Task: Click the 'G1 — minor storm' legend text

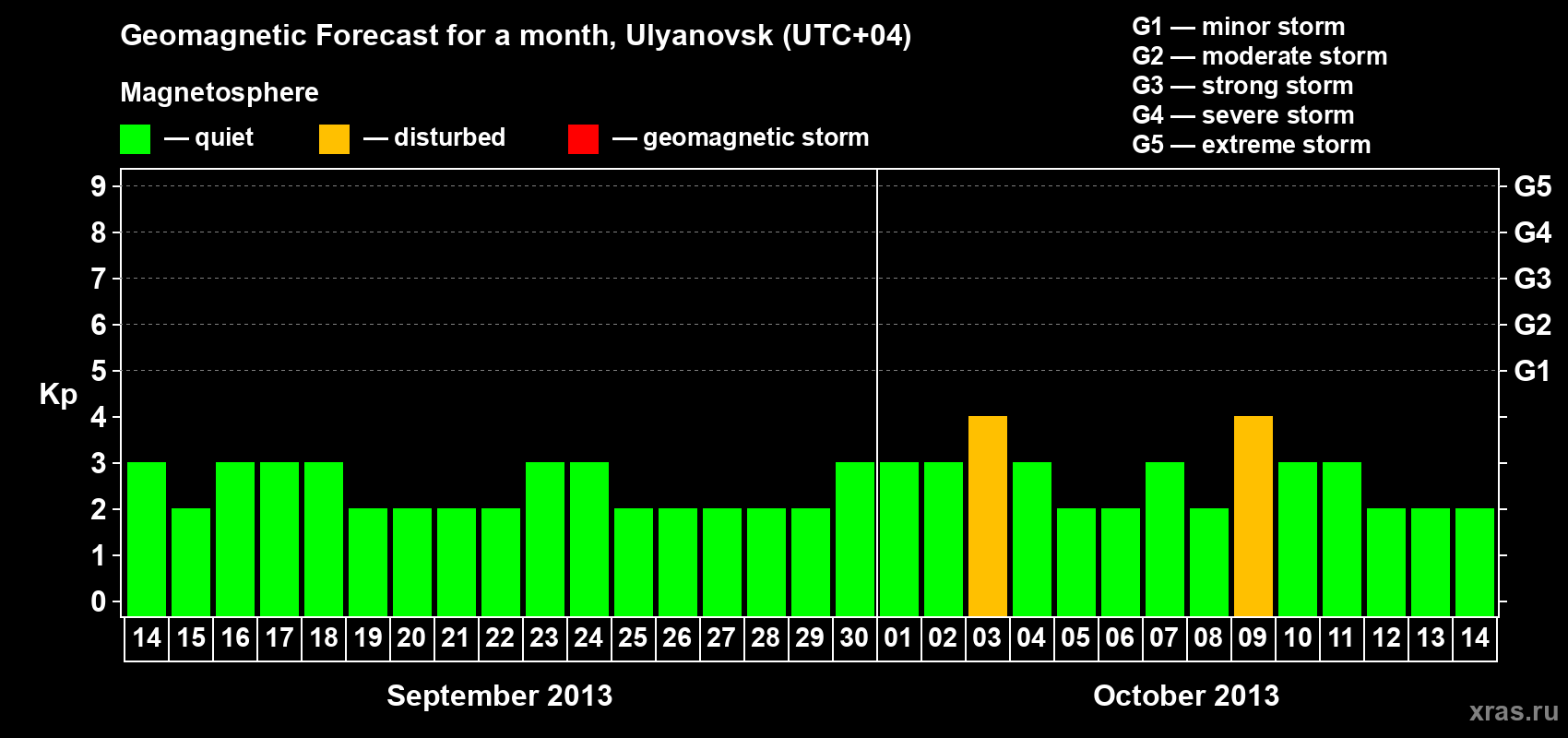Action: (x=1239, y=27)
